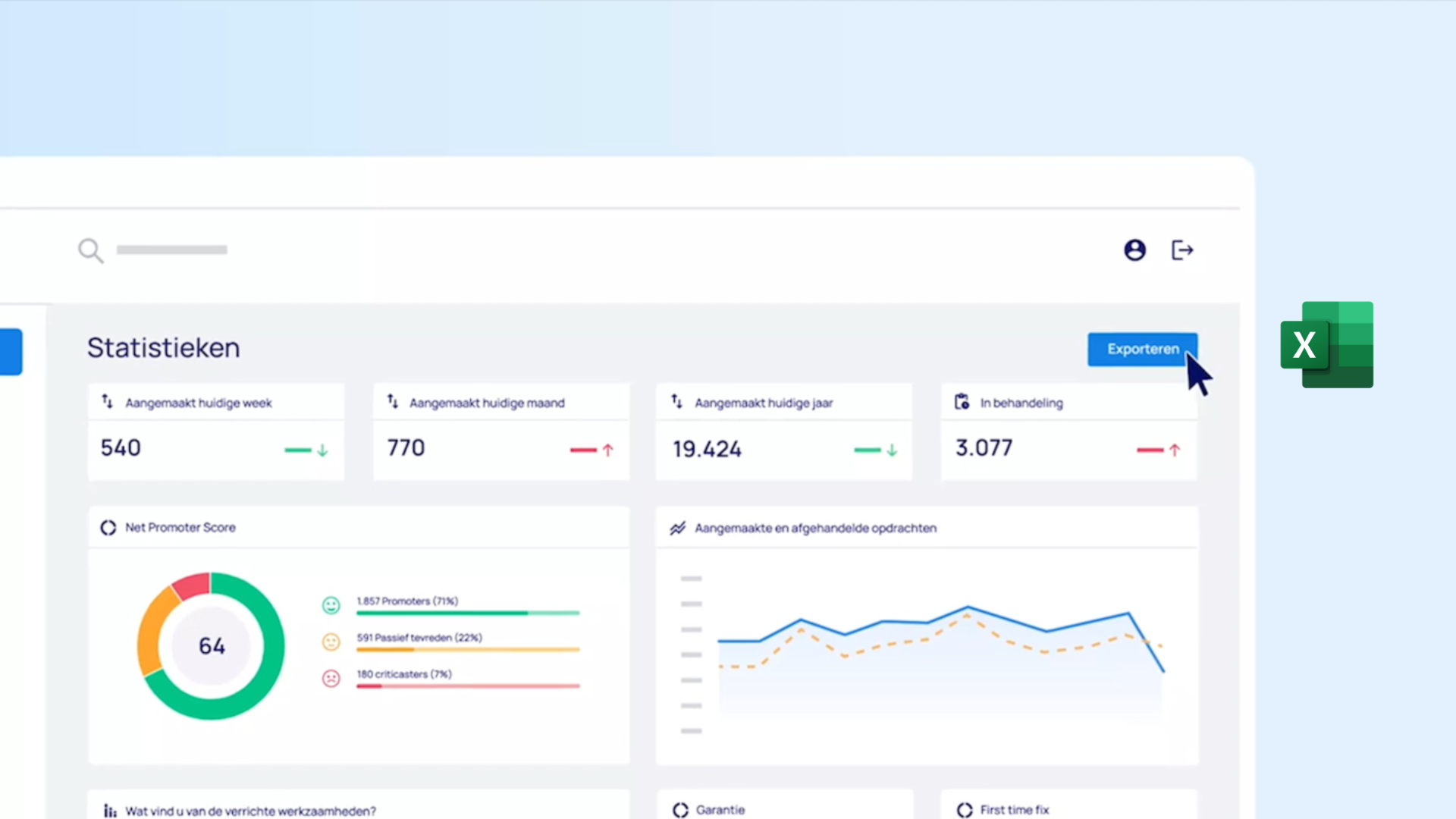Click the logout icon
This screenshot has width=1456, height=819.
[1182, 250]
